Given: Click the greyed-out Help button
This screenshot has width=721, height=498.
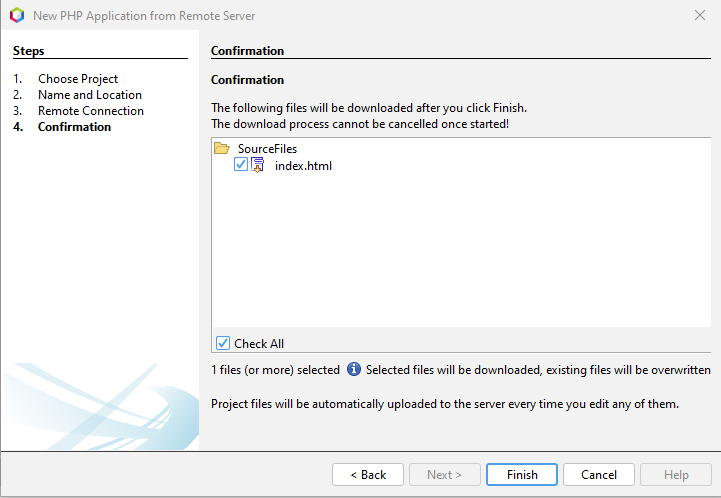Looking at the screenshot, I should [x=676, y=475].
